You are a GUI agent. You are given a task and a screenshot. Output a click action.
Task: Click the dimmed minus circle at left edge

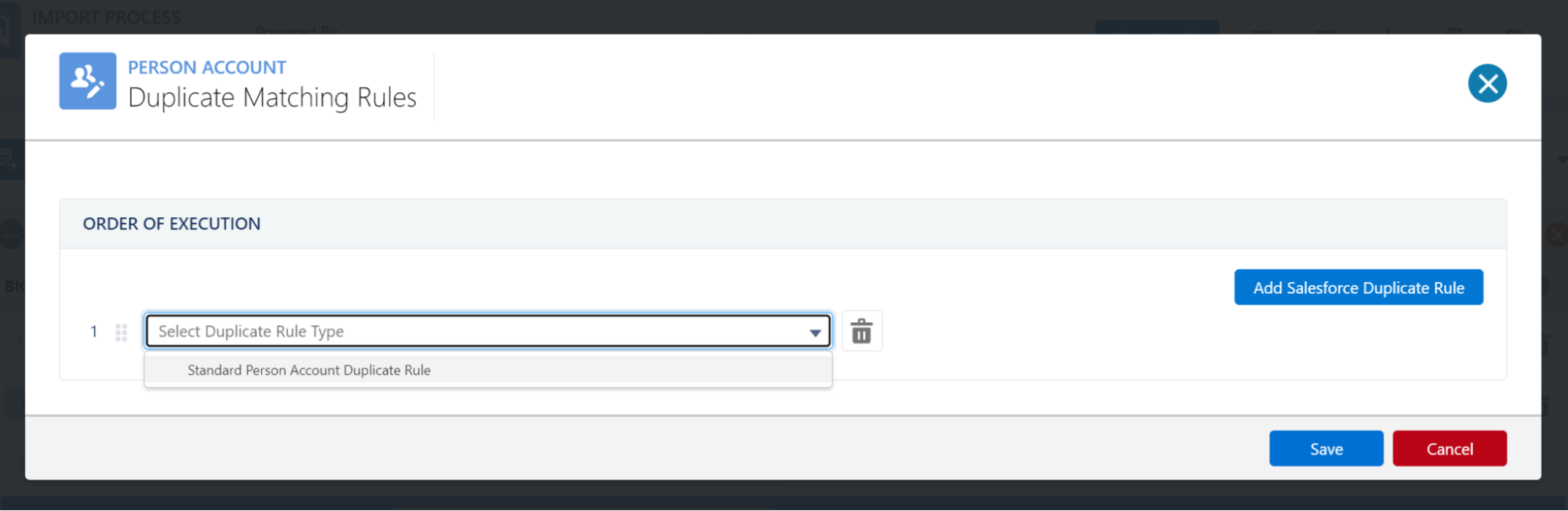pos(11,234)
